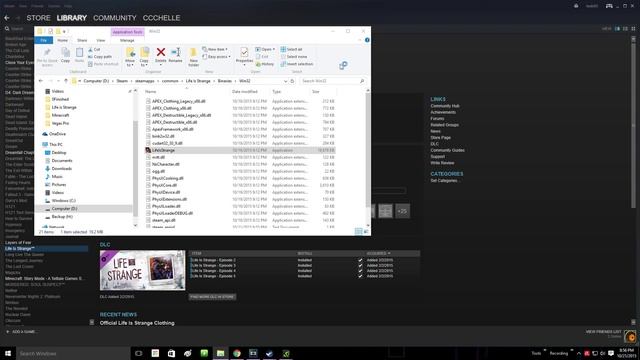Click the Paste icon in Clipboard group
This screenshot has width=640, height=360.
point(79,52)
